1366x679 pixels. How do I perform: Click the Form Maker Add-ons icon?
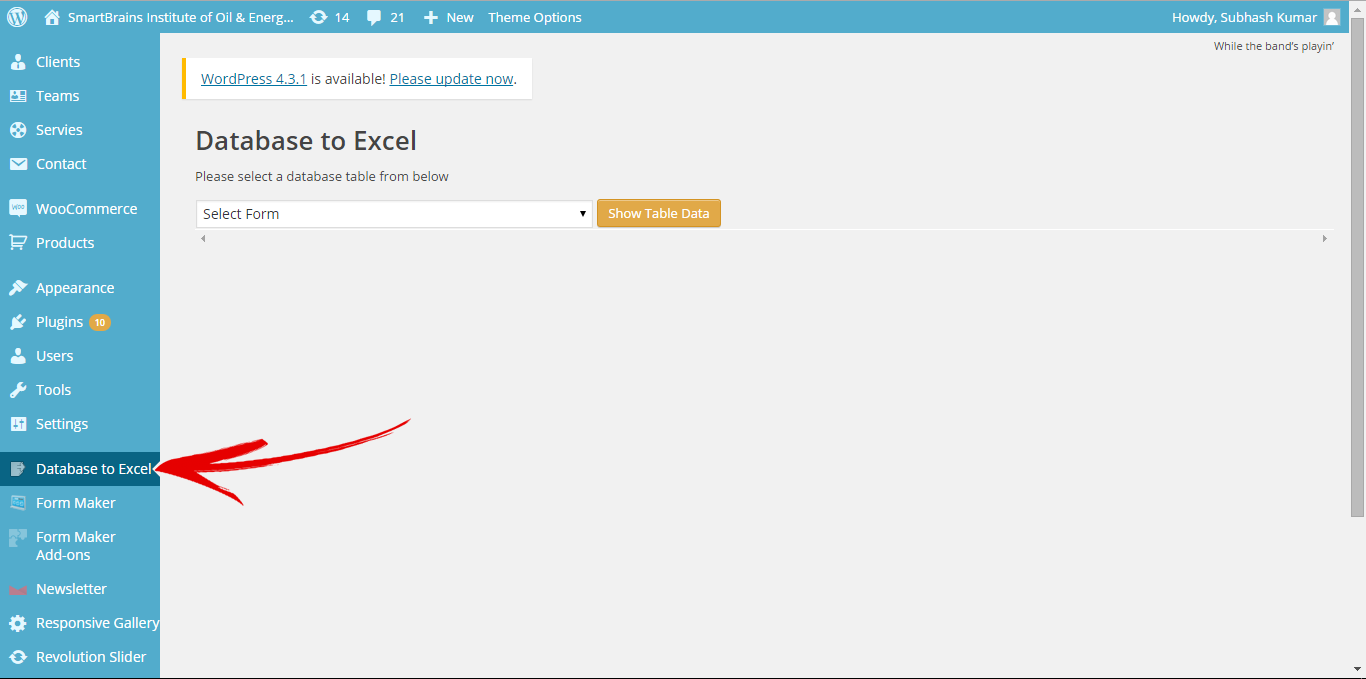coord(18,538)
